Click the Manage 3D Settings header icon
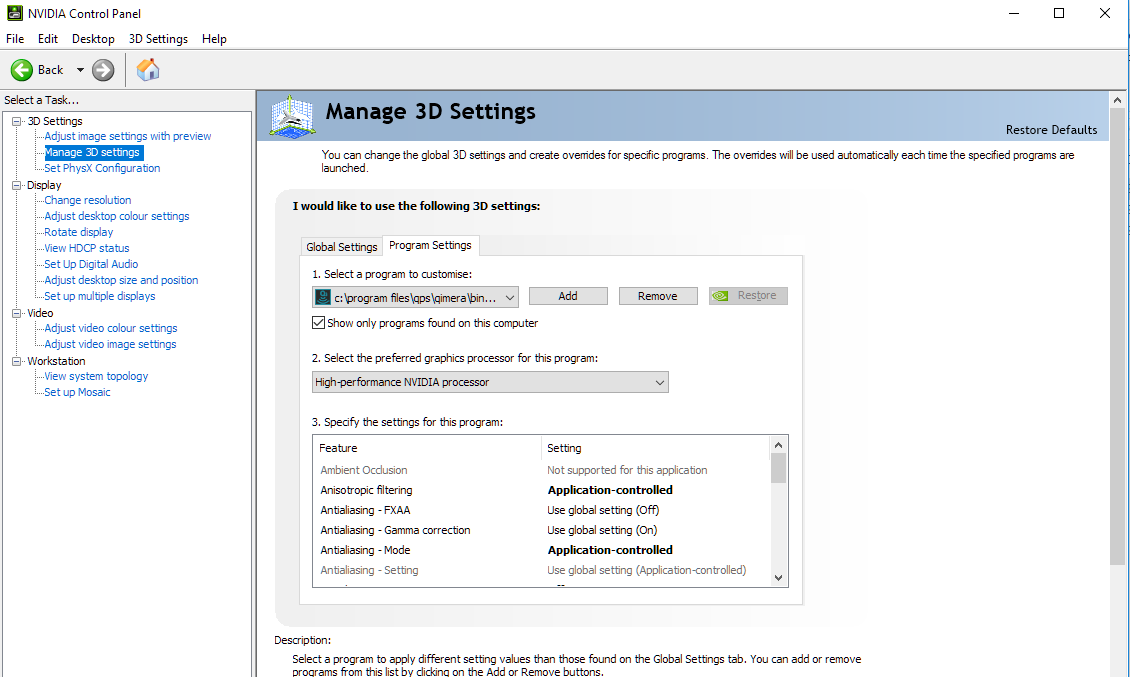Viewport: 1130px width, 677px height. [x=294, y=116]
